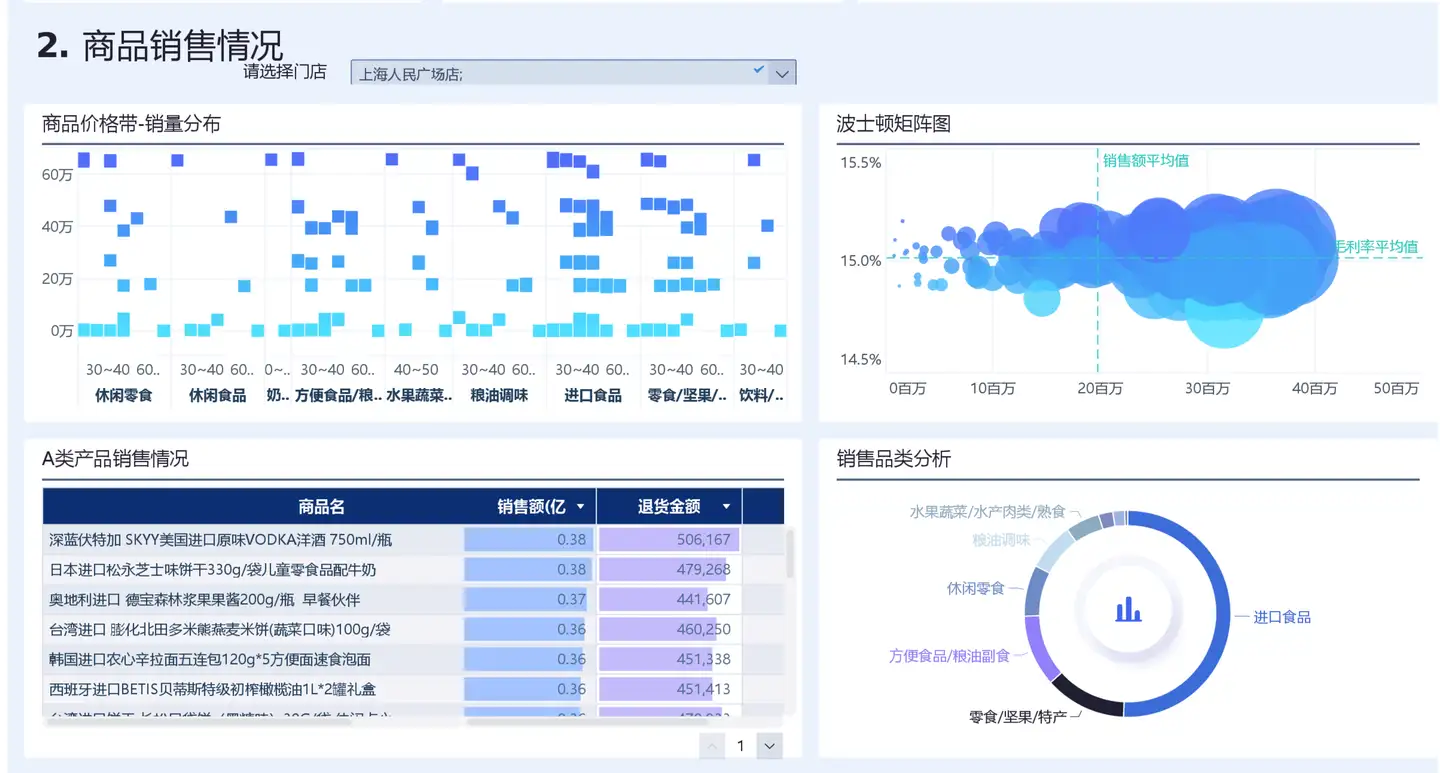
Task: Select the 韩国进口农心辛拉面 product row
Action: 414,659
